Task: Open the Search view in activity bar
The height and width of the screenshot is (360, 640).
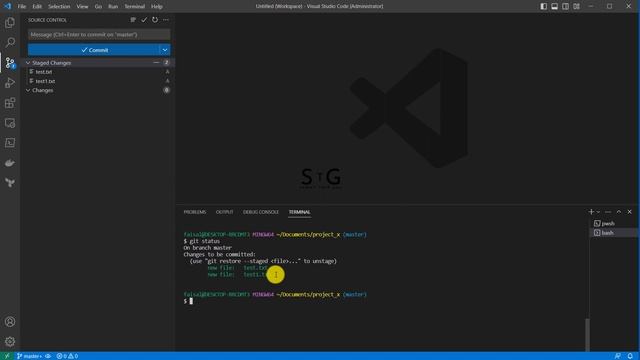Action: [x=10, y=42]
